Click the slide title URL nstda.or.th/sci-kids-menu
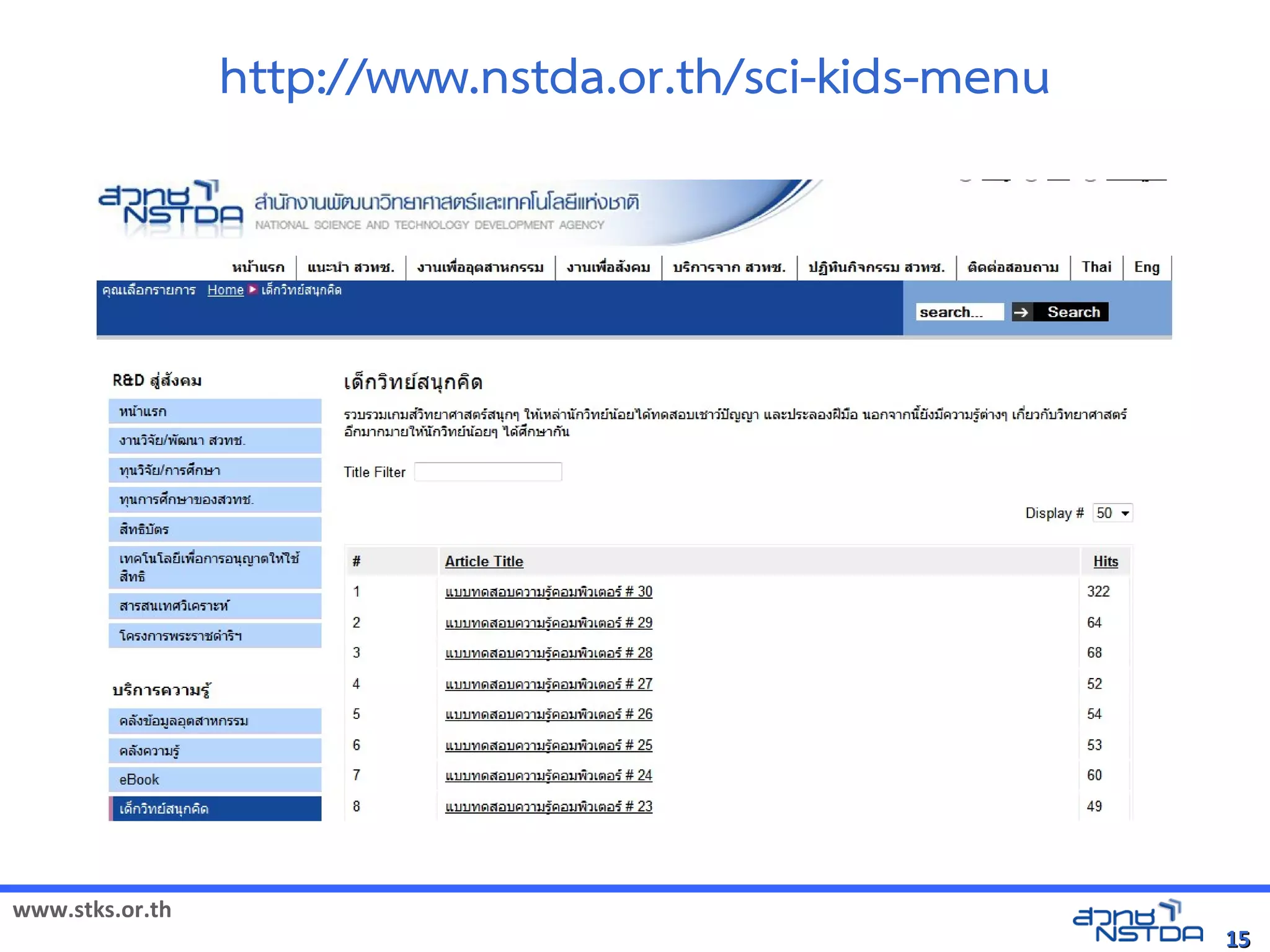Screen dimensions: 1270x952 pyautogui.click(x=634, y=77)
